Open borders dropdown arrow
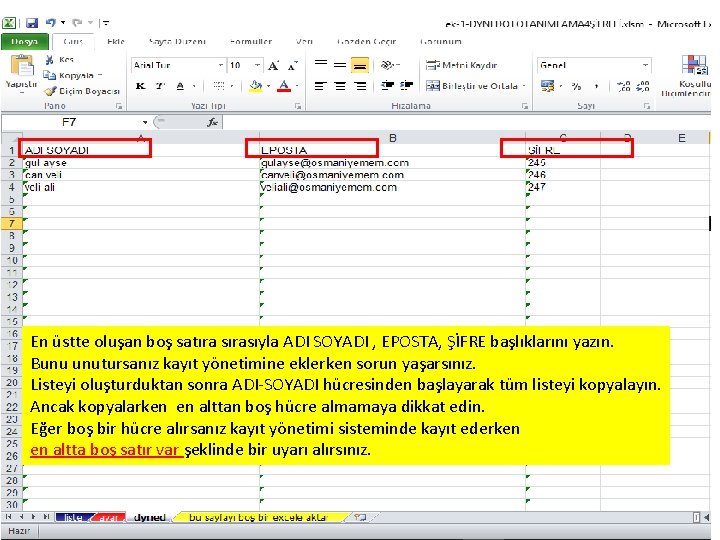 pyautogui.click(x=232, y=86)
